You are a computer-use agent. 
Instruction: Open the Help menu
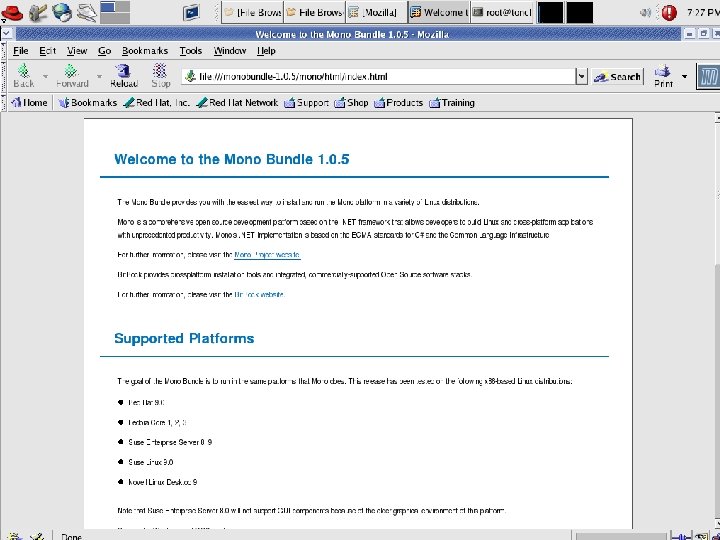click(x=266, y=51)
